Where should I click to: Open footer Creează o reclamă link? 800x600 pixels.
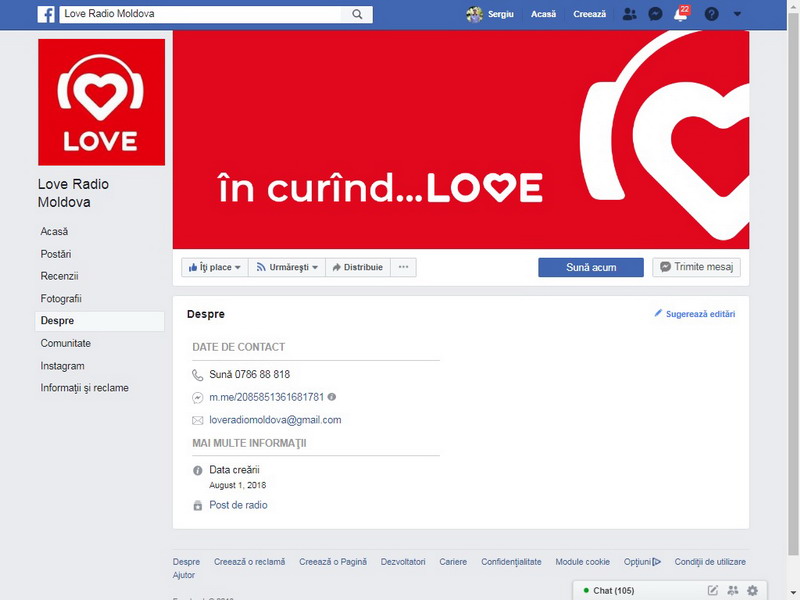(x=249, y=562)
